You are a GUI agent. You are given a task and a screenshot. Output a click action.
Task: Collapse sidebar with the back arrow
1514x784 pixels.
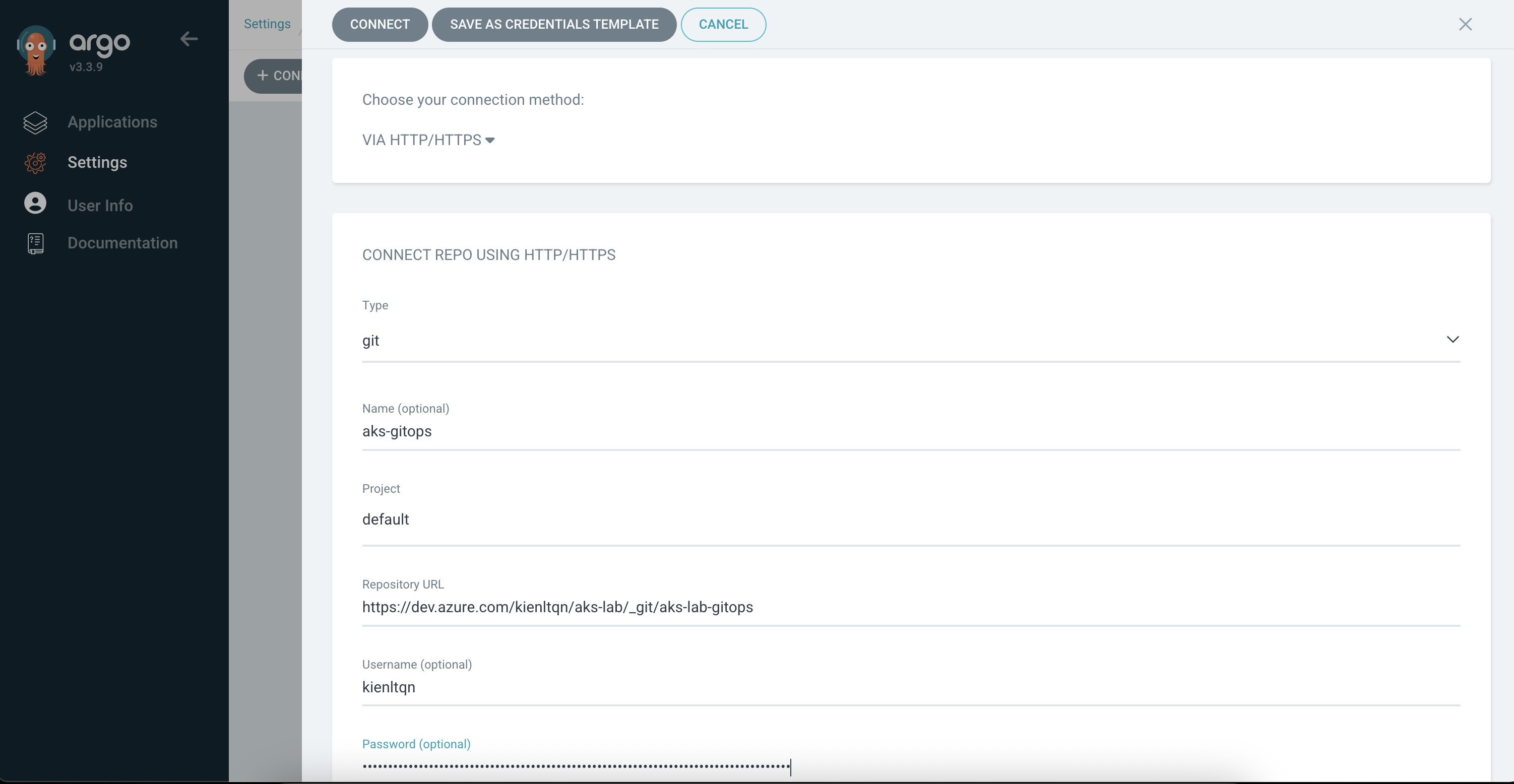pyautogui.click(x=188, y=39)
